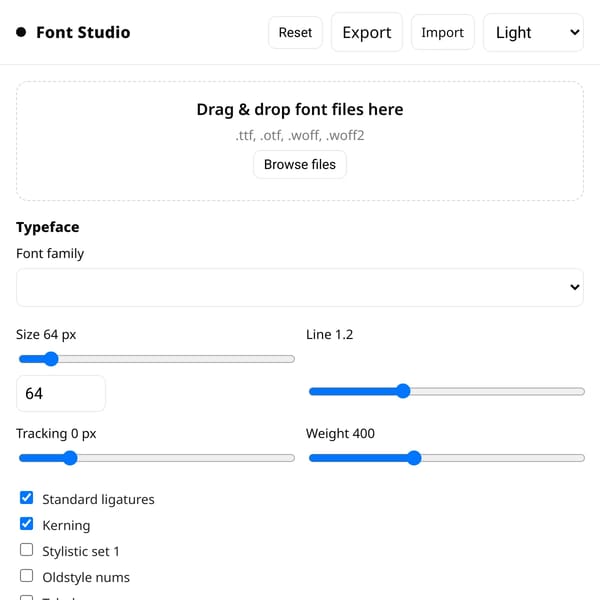This screenshot has height=600, width=600.
Task: Click the 'Drag & drop font files here' heading
Action: click(x=300, y=109)
